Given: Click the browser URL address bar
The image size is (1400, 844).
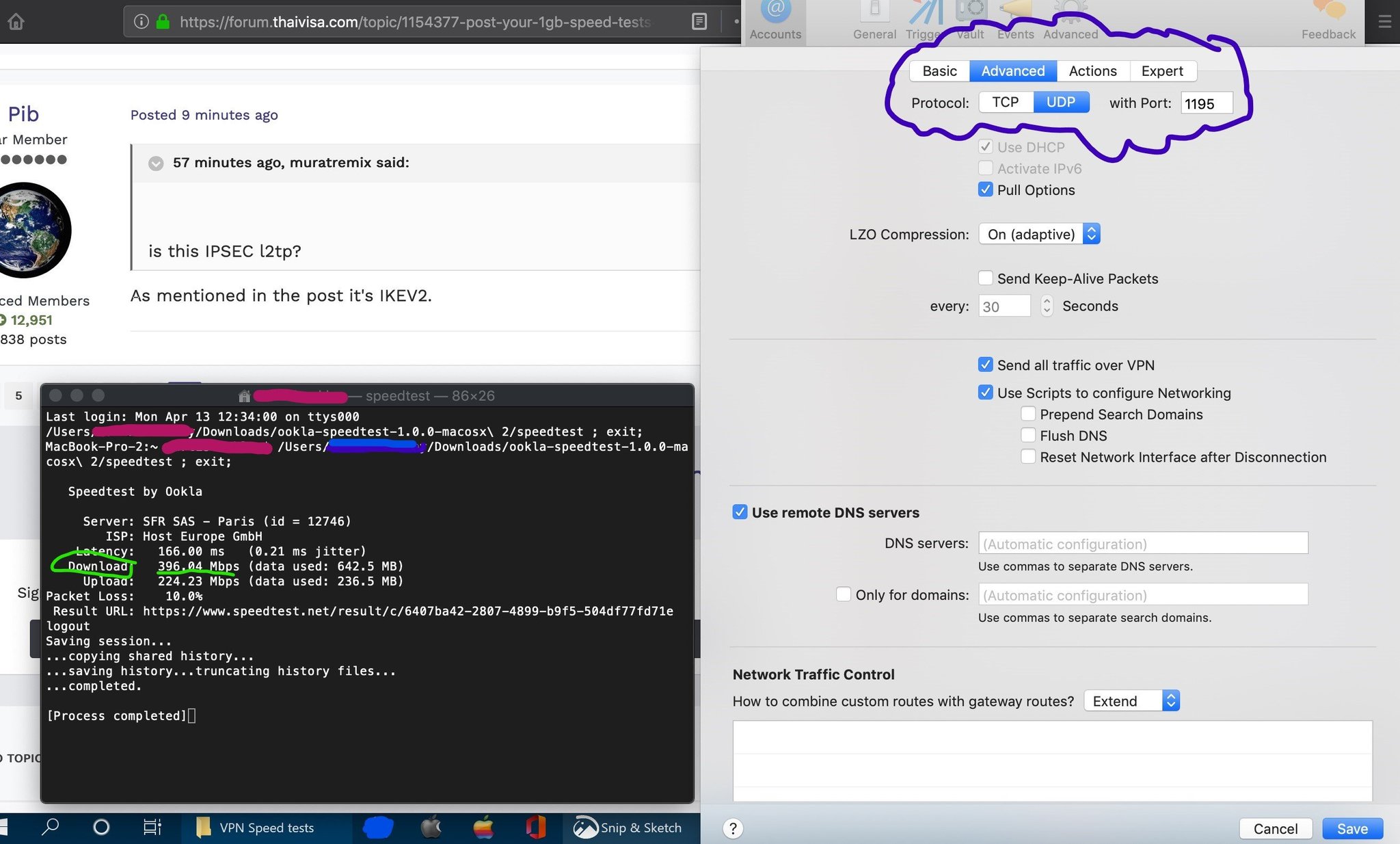Looking at the screenshot, I should (416, 22).
